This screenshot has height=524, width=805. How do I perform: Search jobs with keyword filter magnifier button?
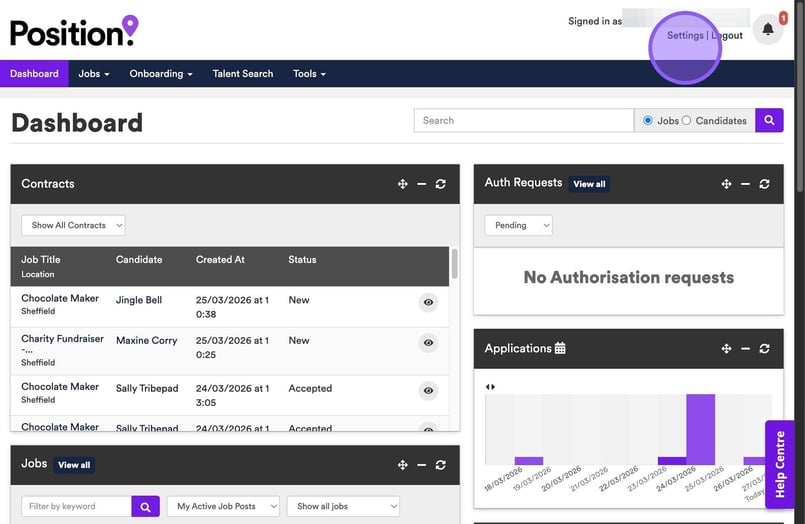145,507
